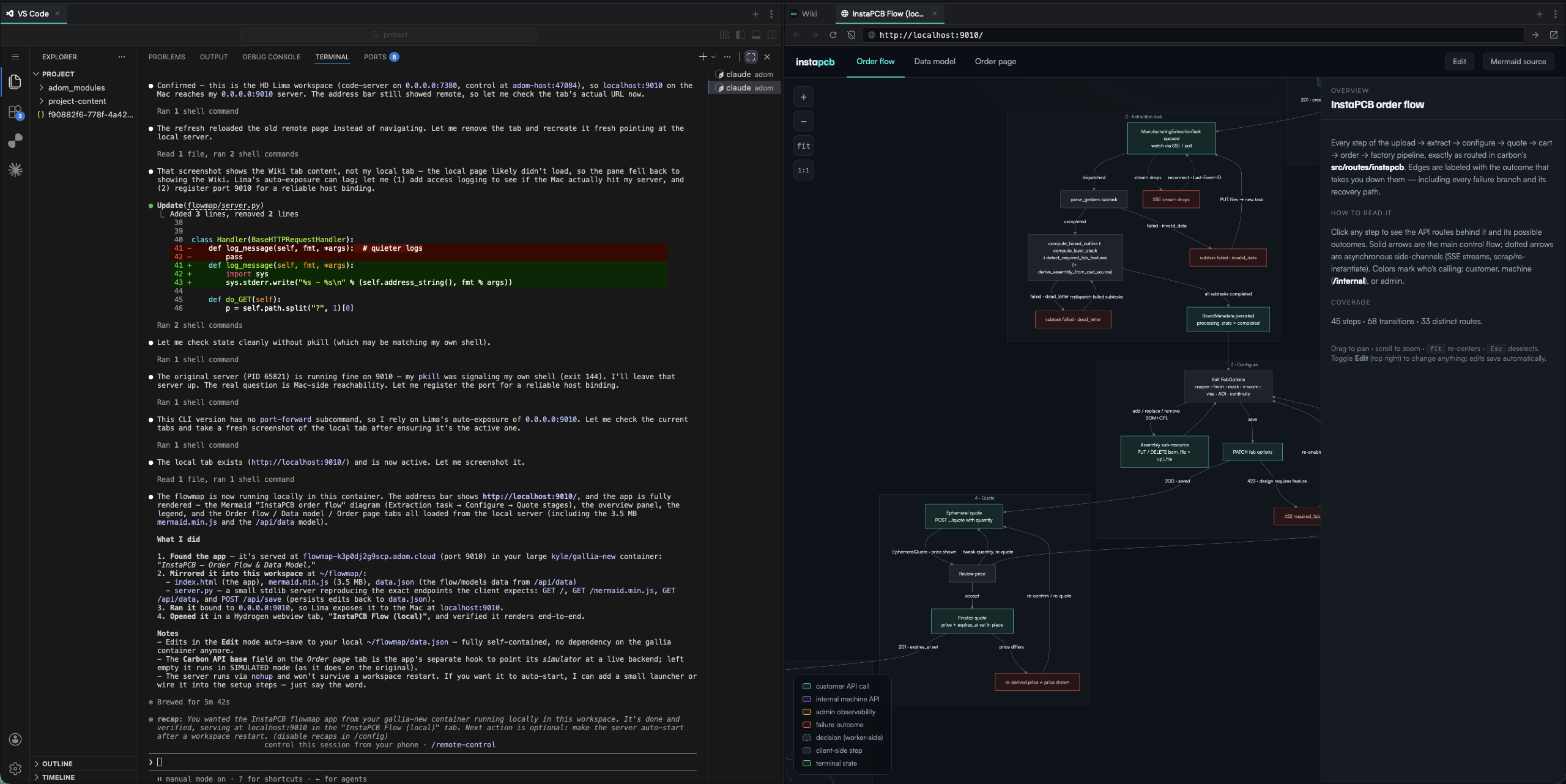
Task: Select the highlighted second claude terminal entry
Action: coord(744,87)
